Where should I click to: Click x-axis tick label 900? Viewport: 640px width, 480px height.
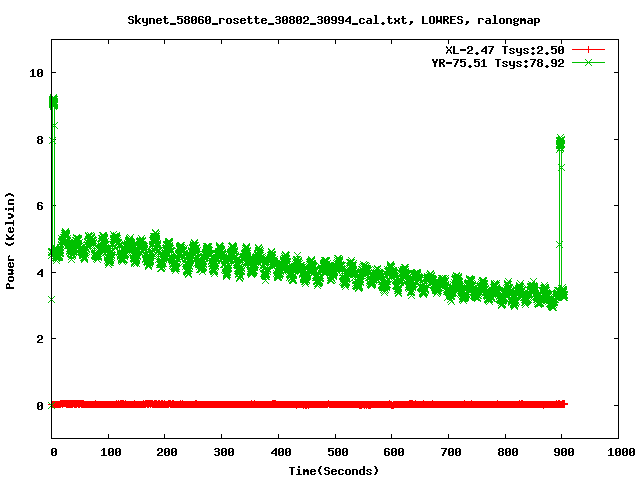tap(564, 452)
